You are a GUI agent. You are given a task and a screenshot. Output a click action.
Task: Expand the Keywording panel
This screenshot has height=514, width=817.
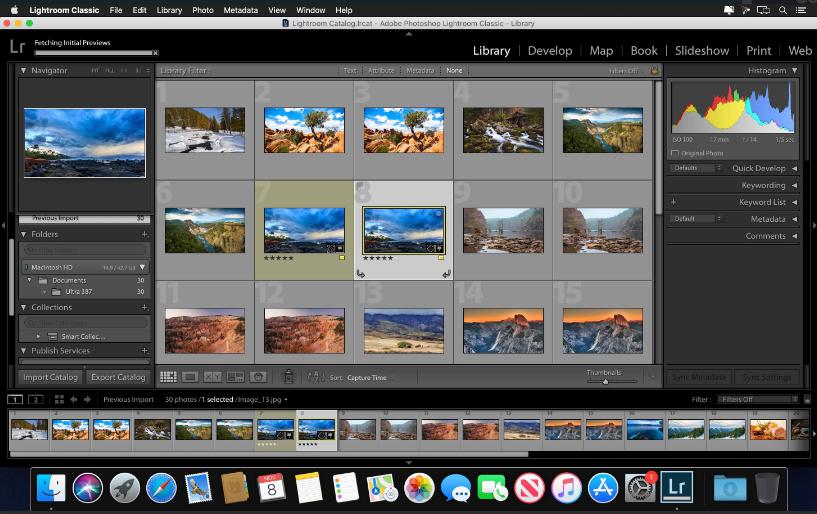tap(795, 185)
